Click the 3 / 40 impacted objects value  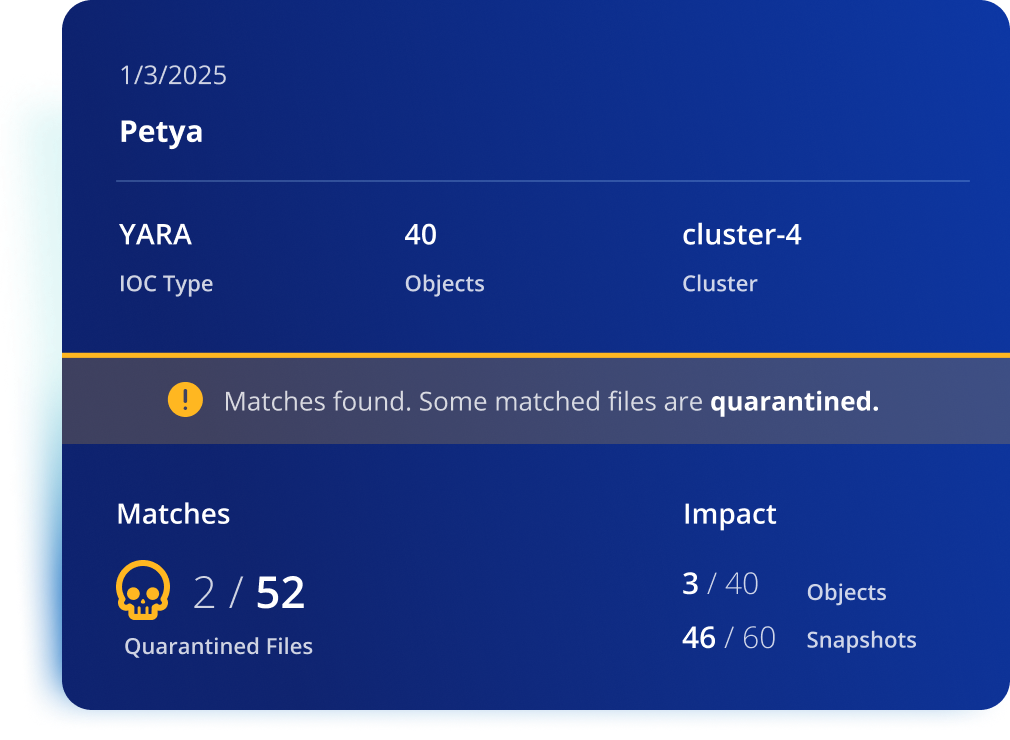point(720,584)
